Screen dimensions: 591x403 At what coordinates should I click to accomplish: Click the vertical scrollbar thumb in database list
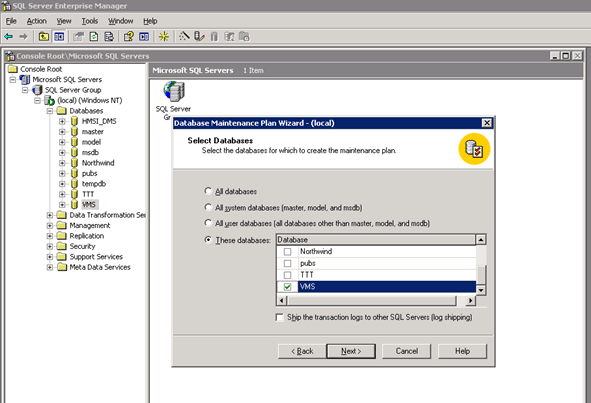481,274
